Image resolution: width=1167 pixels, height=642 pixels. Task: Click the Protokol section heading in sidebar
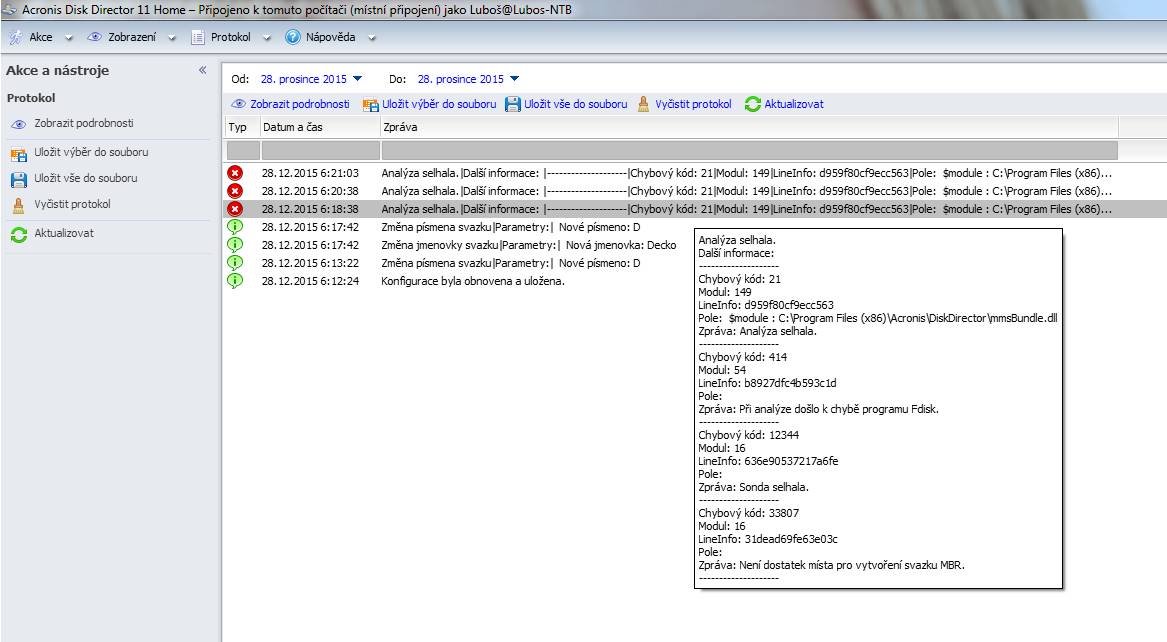click(31, 97)
